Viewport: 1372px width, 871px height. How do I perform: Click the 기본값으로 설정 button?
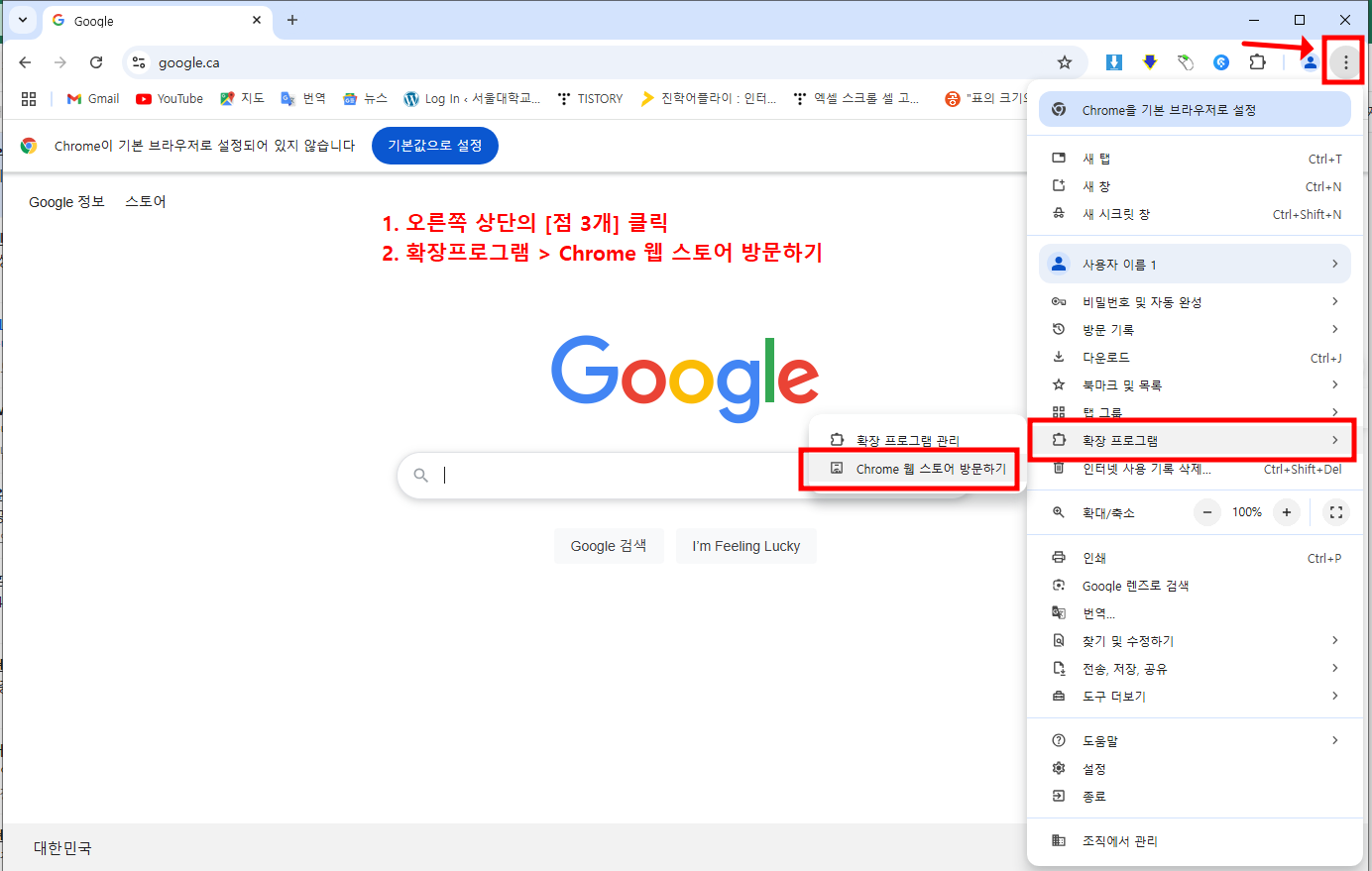point(435,146)
